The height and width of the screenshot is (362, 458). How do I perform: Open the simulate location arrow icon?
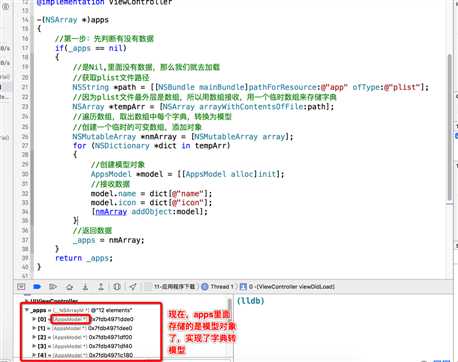click(x=133, y=286)
